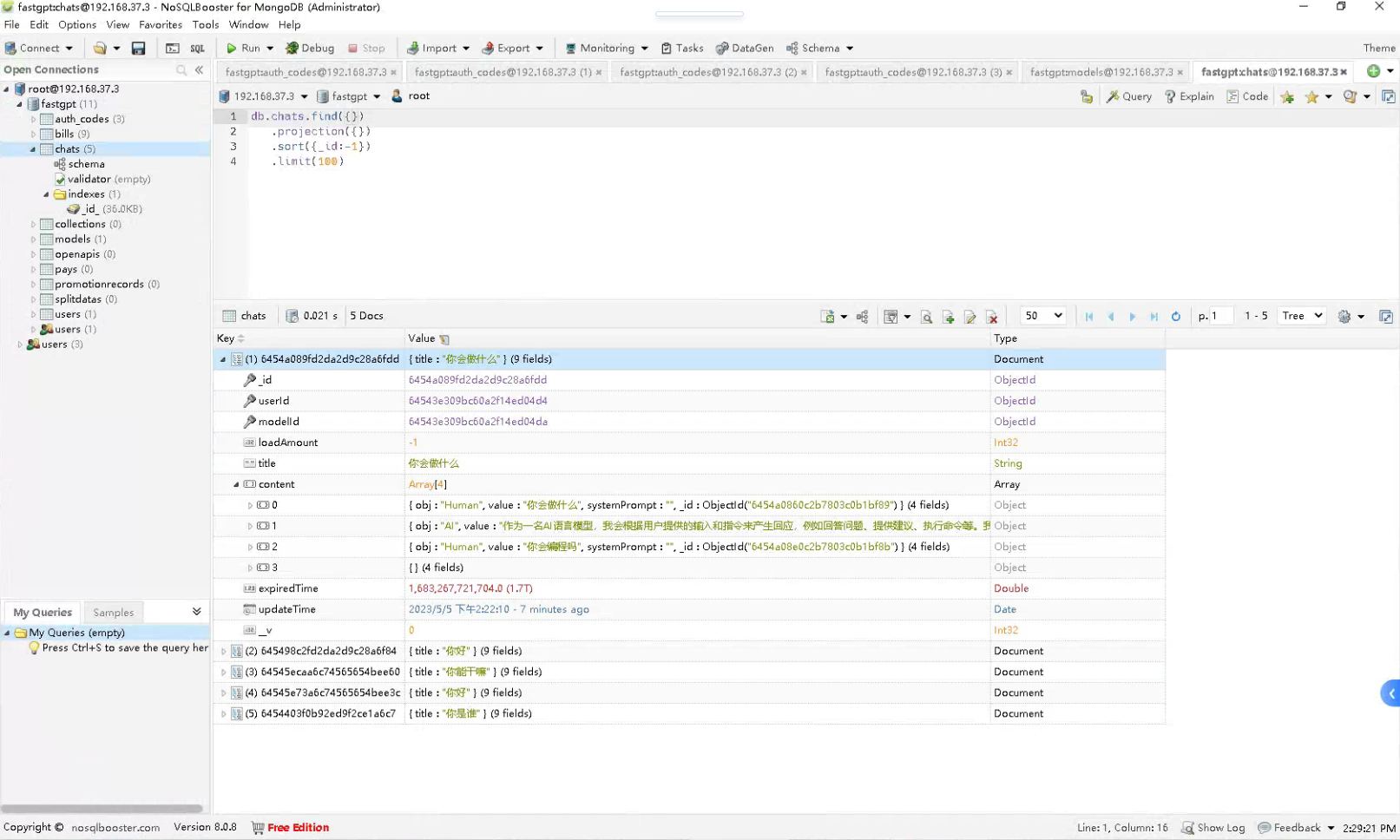This screenshot has width=1400, height=840.
Task: Open the Monitoring button
Action: (607, 49)
